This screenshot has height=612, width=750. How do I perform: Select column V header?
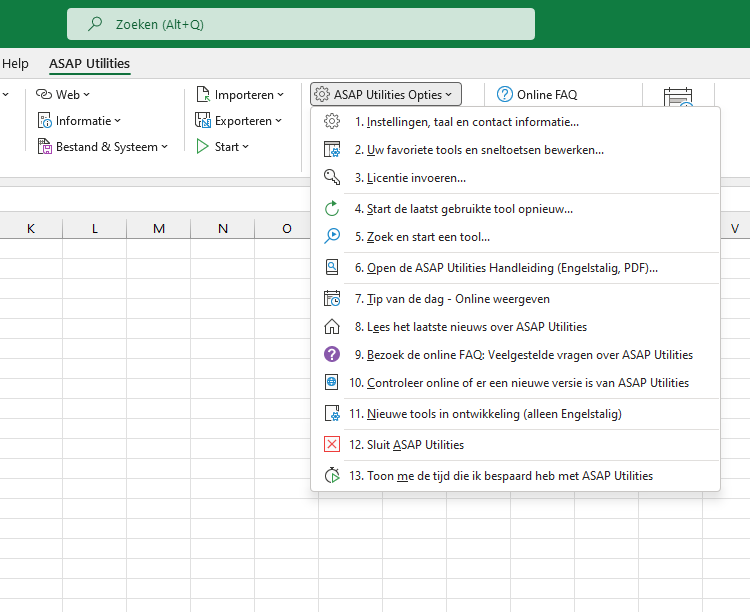pos(735,228)
